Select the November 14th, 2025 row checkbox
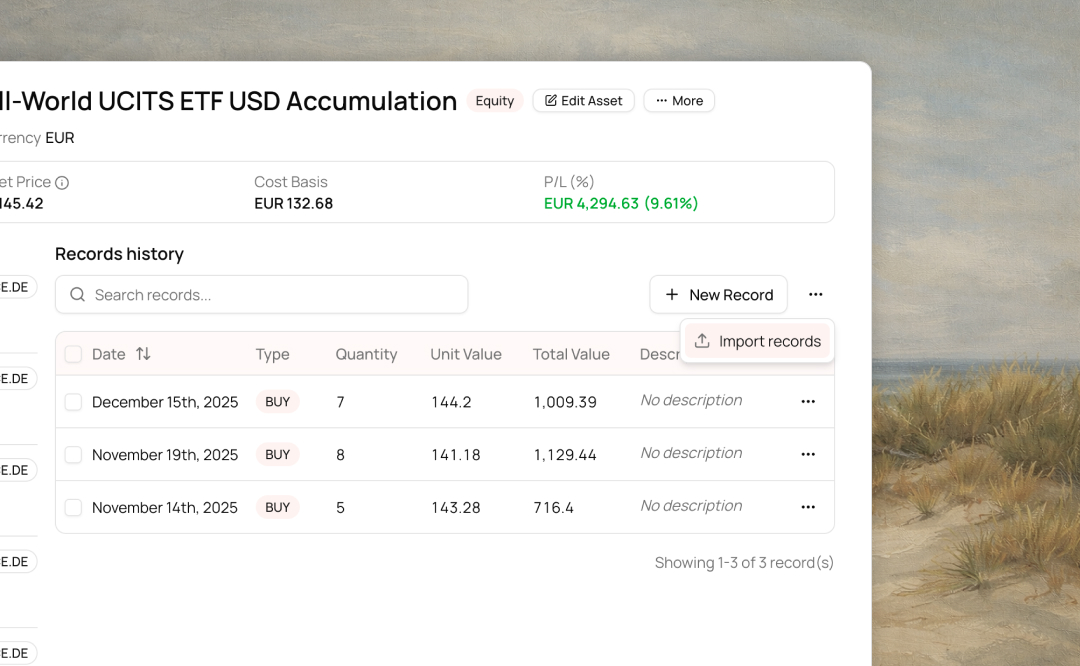Image resolution: width=1080 pixels, height=666 pixels. coord(73,508)
